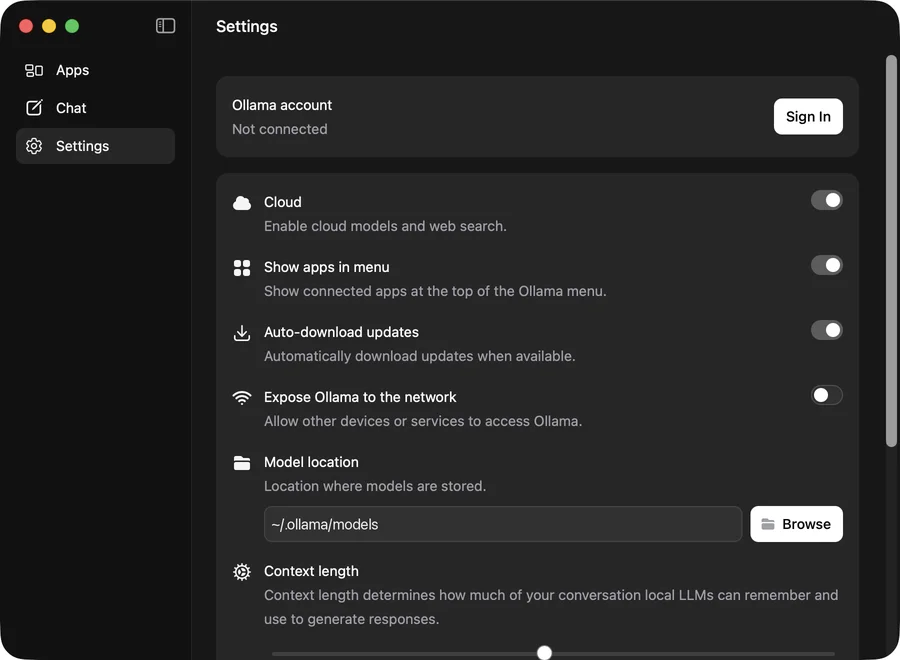Go to the Chat section
The height and width of the screenshot is (660, 900).
[95, 108]
